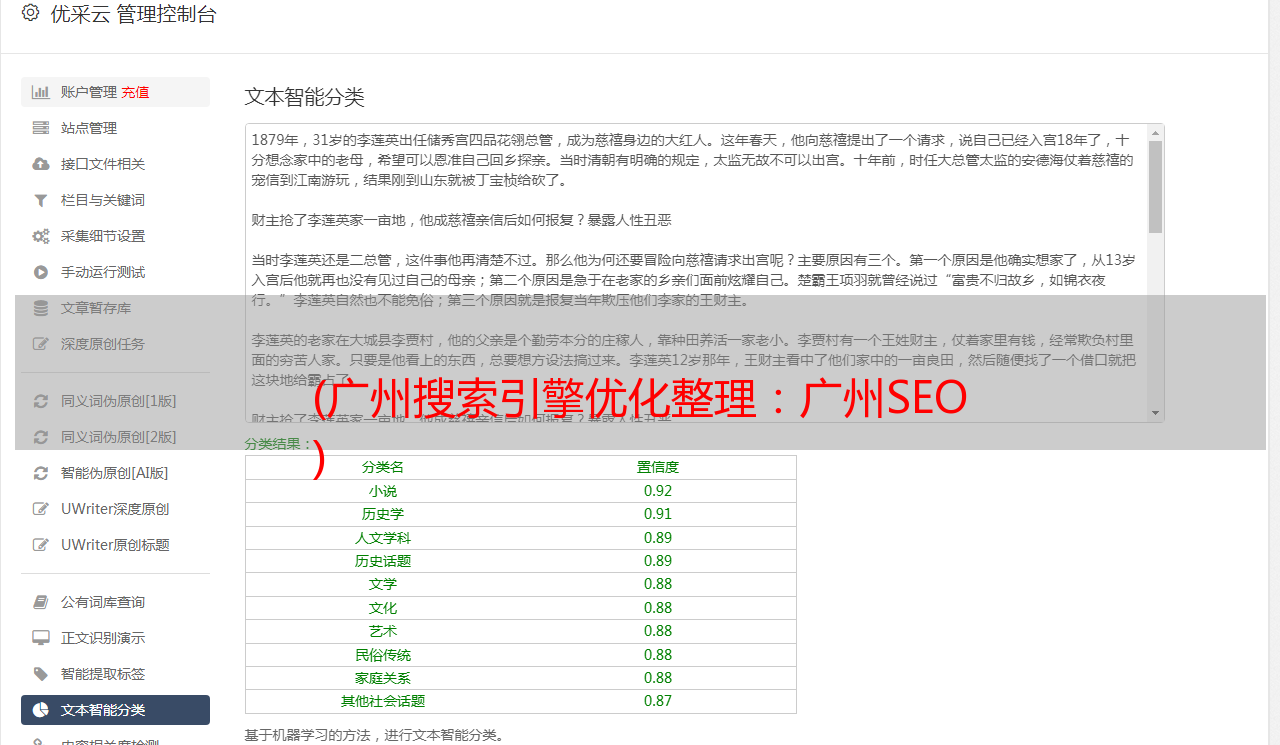Image resolution: width=1280 pixels, height=745 pixels.
Task: Click the text area scrollbar thumb
Action: pyautogui.click(x=1156, y=187)
